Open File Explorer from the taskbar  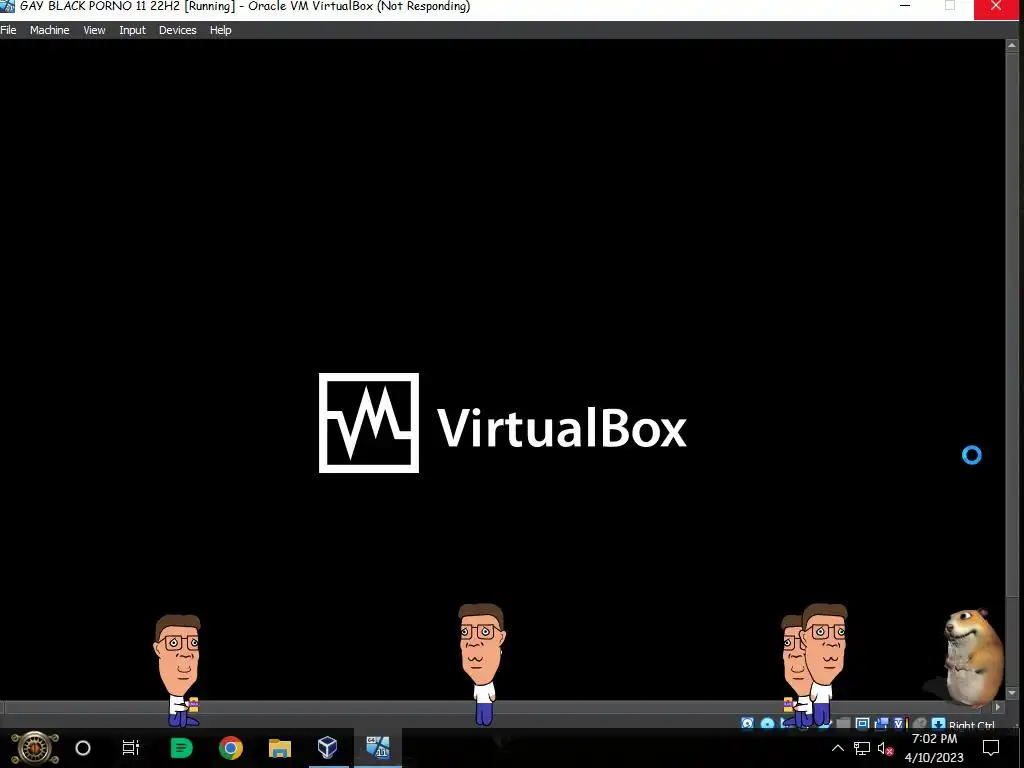tap(280, 748)
